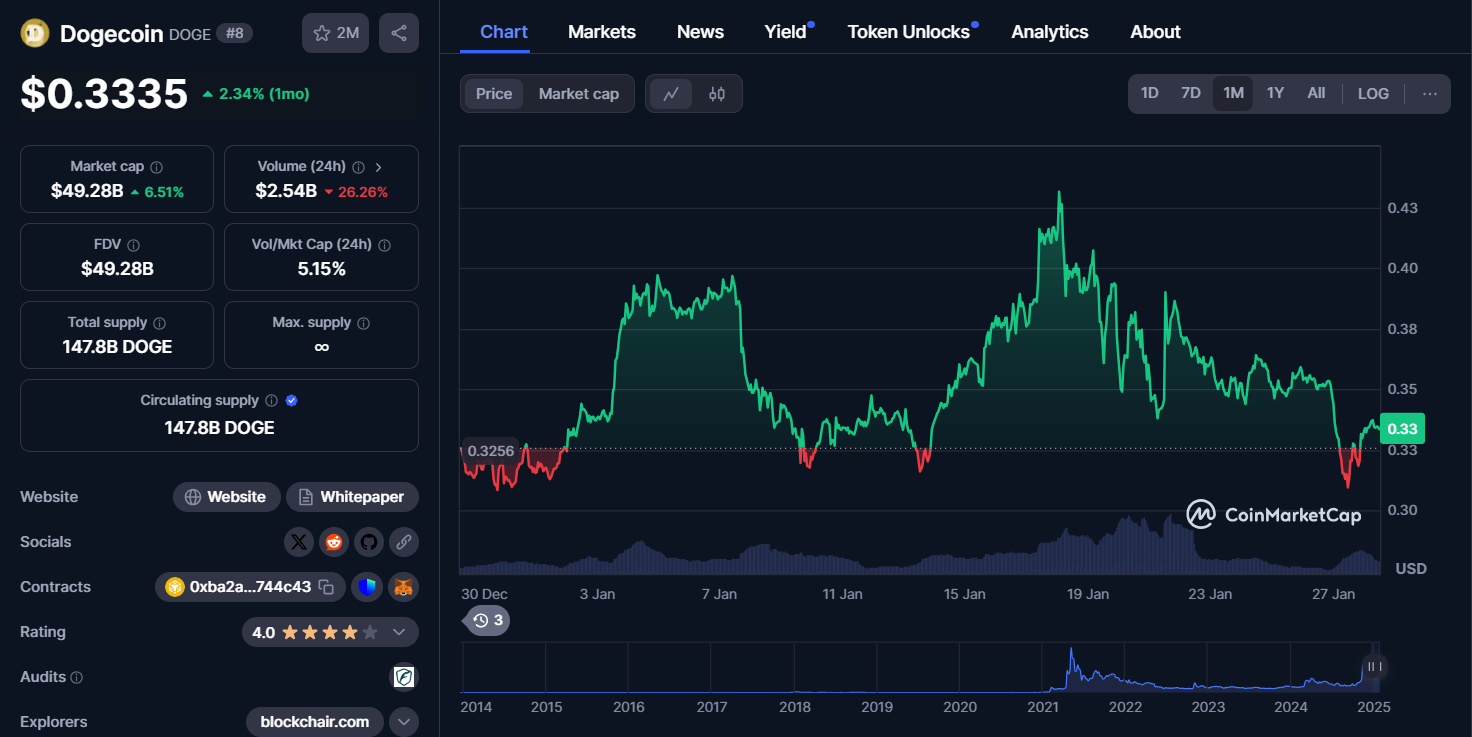
Task: Open the Whitepaper link button
Action: tap(352, 497)
